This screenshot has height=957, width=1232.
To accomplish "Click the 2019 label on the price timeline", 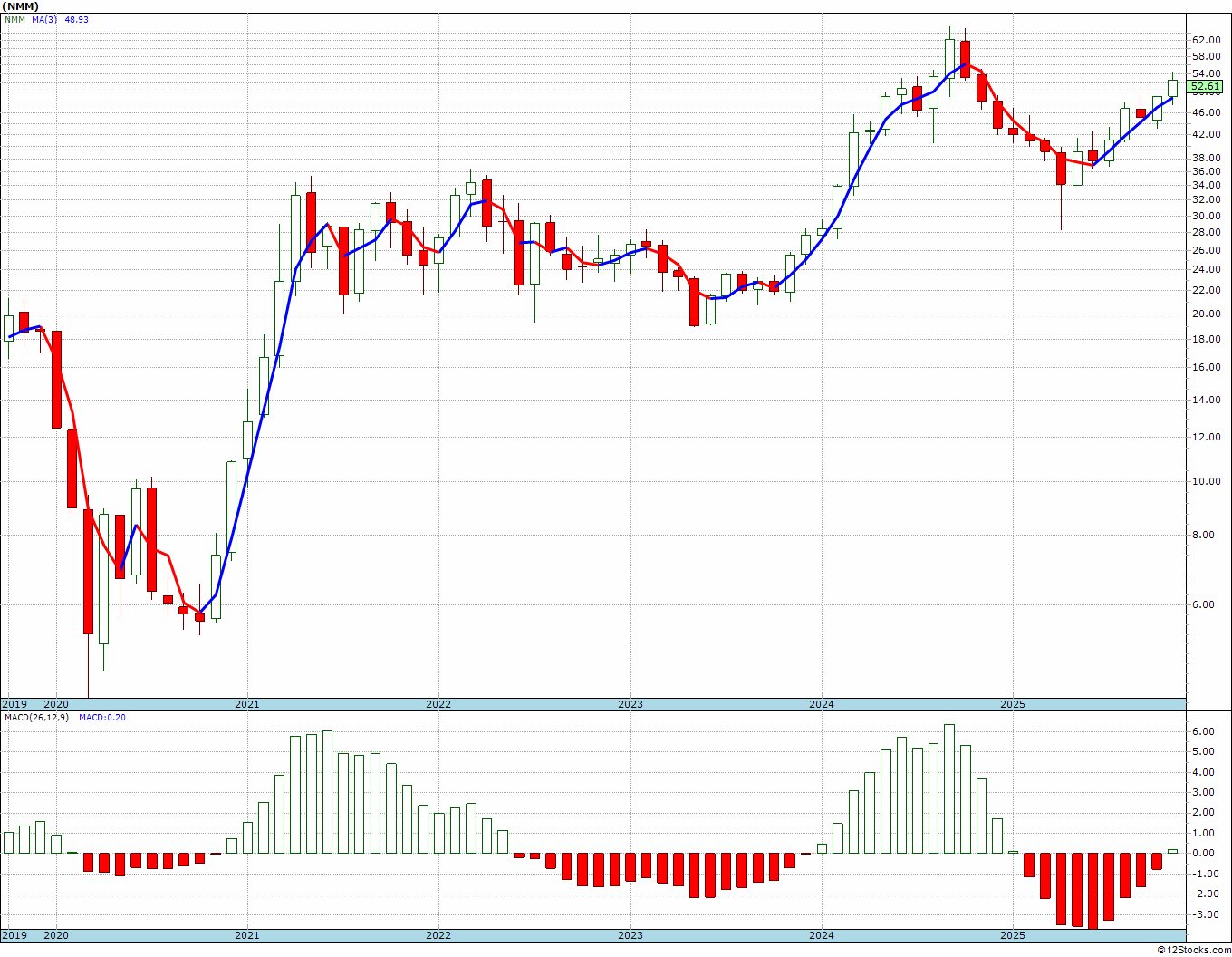I will tap(14, 704).
